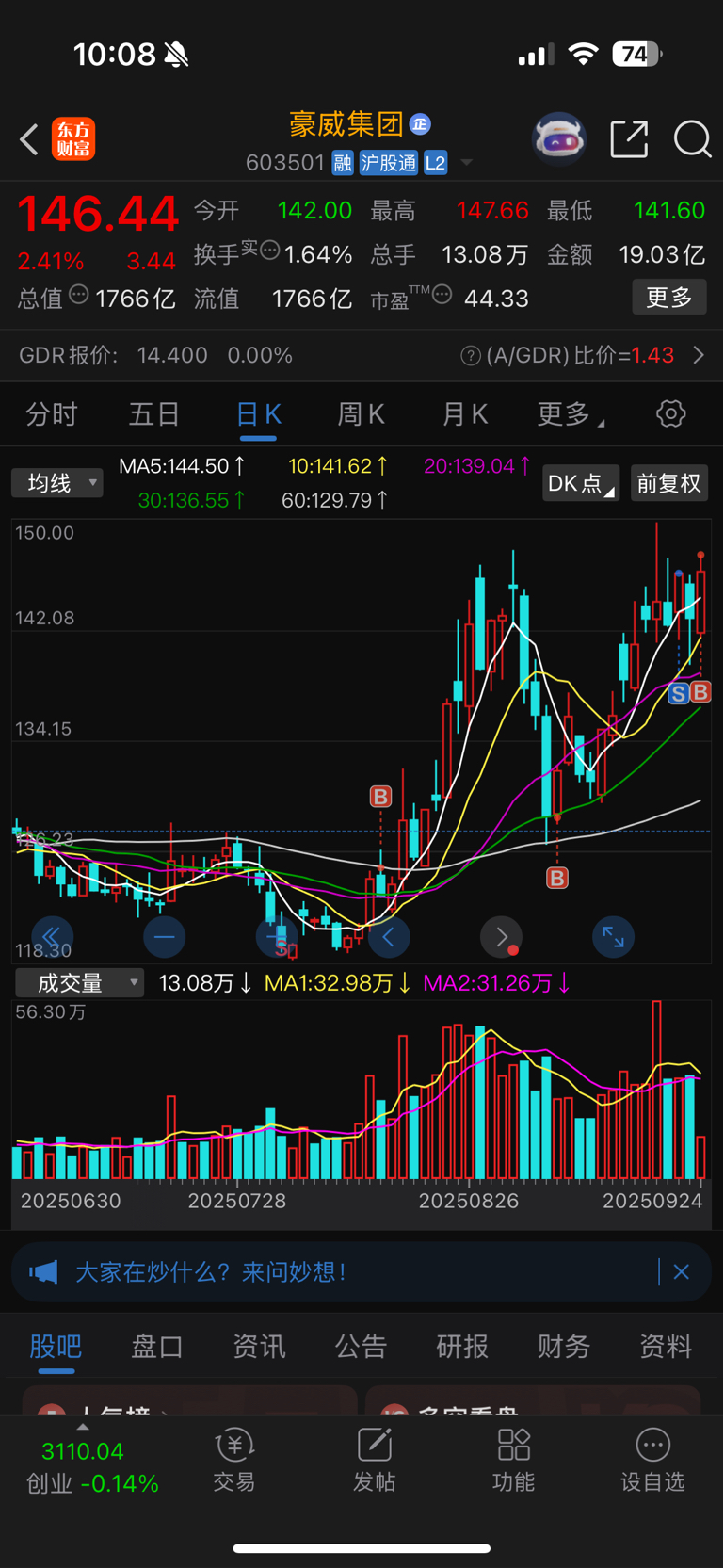724x1568 pixels.
Task: Tap the info icon next to 总值
Action: coord(79,294)
